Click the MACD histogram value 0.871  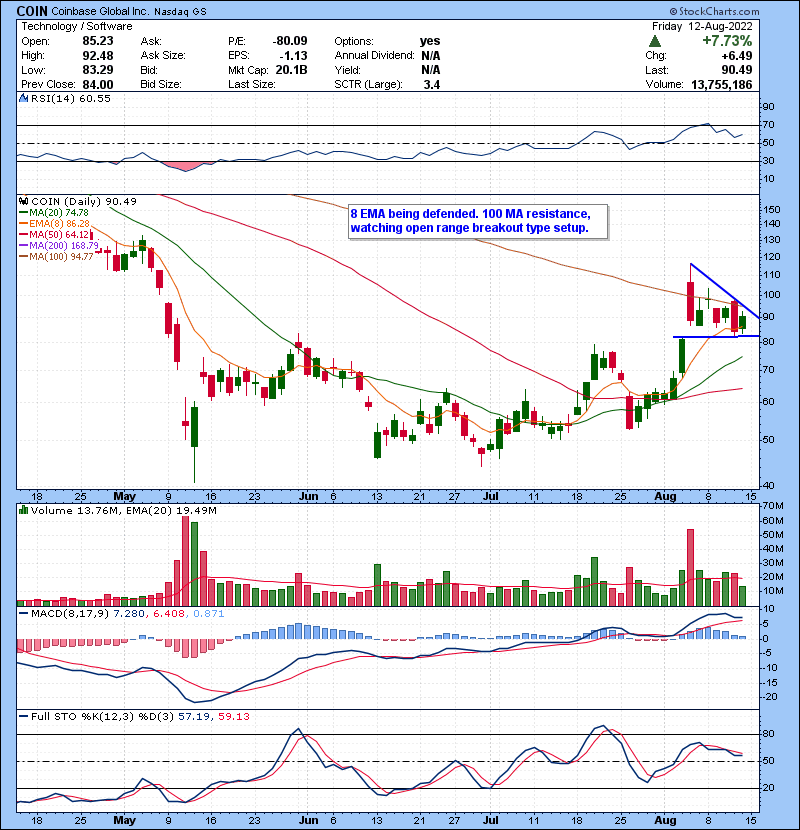tap(208, 614)
